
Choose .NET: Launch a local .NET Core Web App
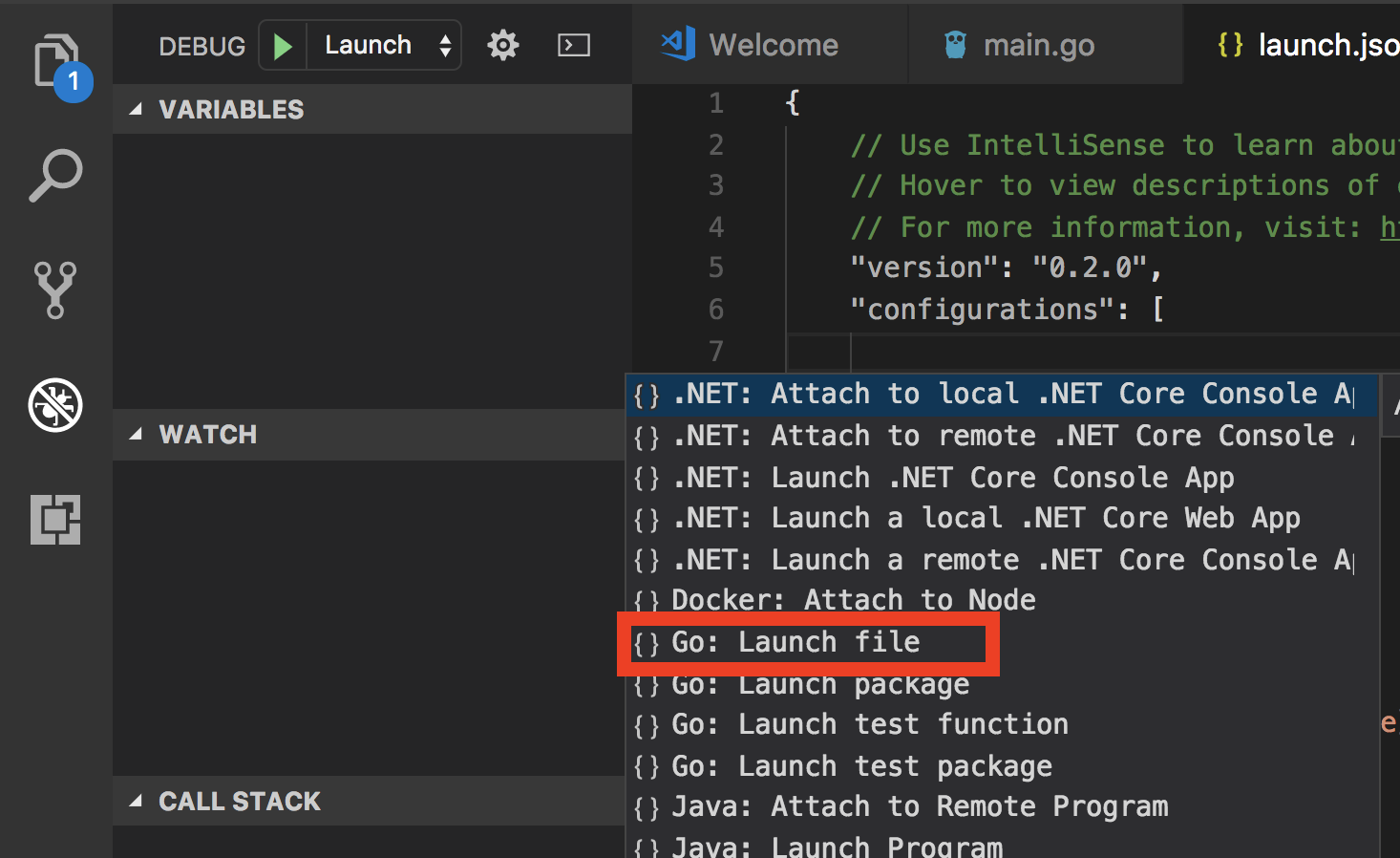point(1002,518)
